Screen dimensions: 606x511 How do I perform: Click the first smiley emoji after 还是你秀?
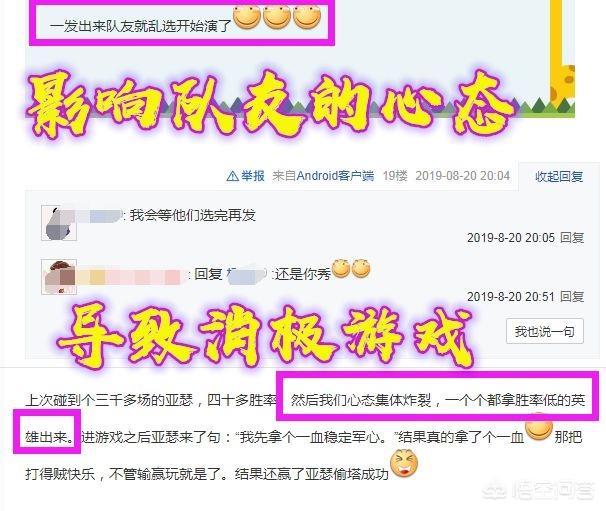341,268
